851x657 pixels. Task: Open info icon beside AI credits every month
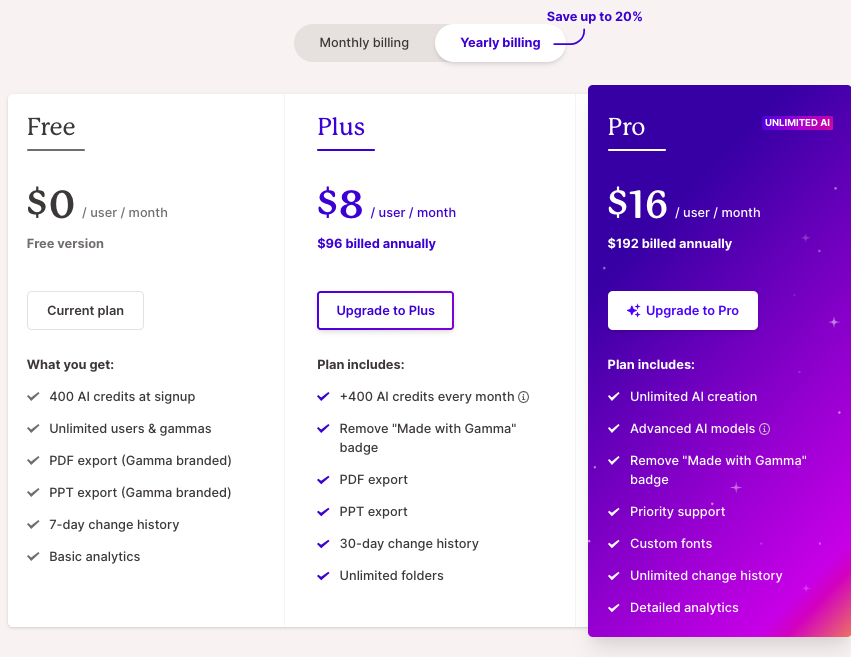[x=523, y=397]
